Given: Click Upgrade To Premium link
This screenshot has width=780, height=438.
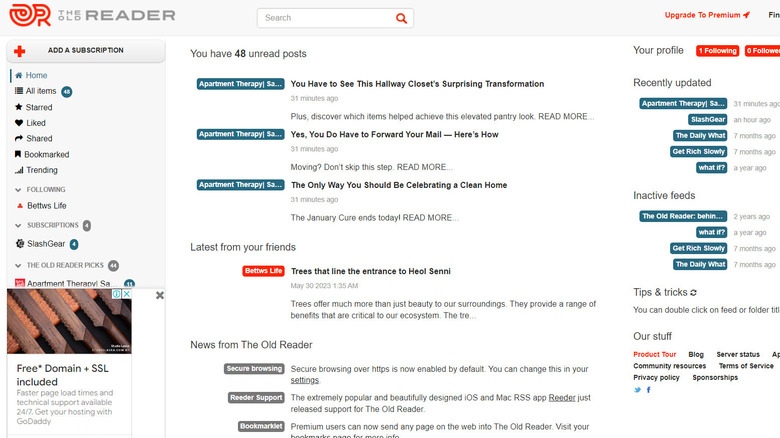Looking at the screenshot, I should pyautogui.click(x=707, y=15).
